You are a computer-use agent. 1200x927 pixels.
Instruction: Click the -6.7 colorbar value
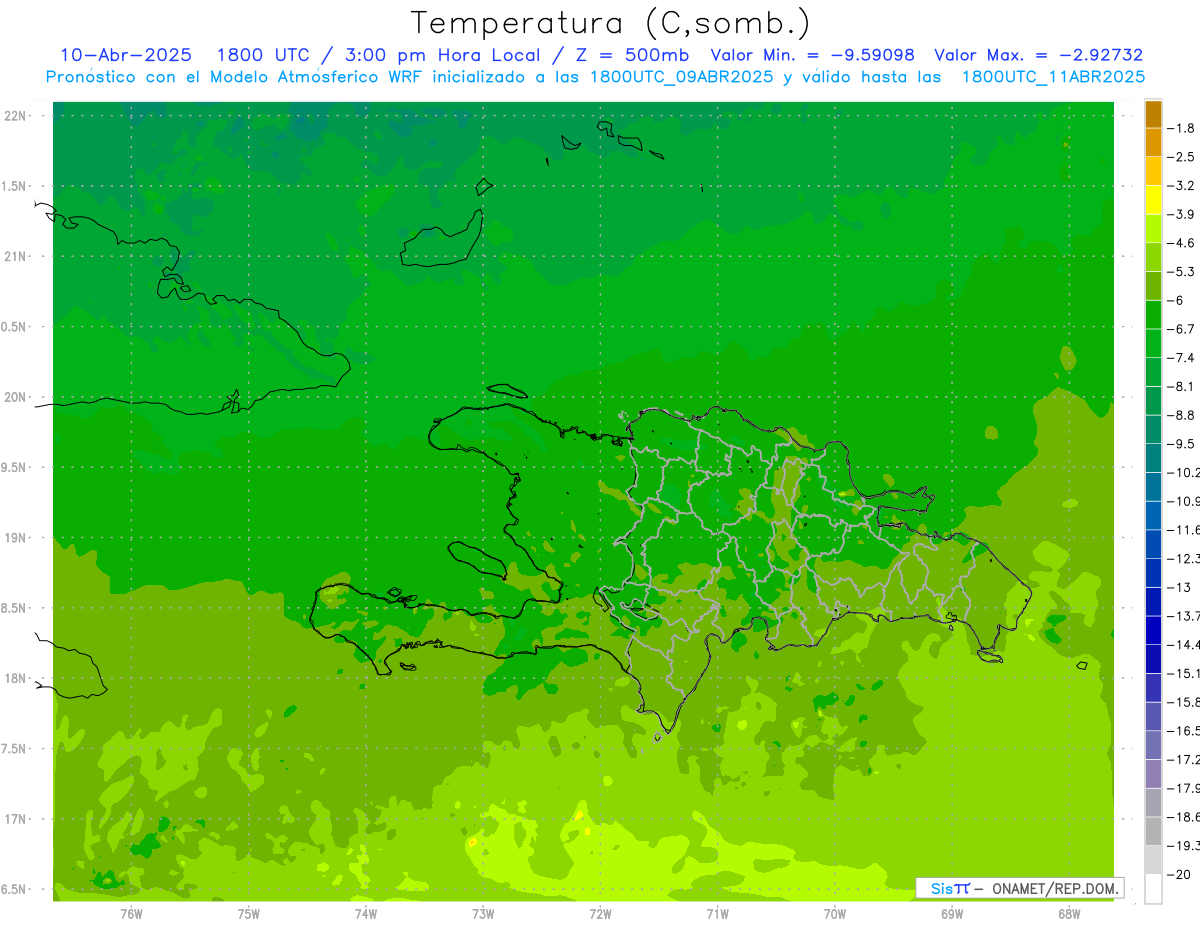point(1182,329)
